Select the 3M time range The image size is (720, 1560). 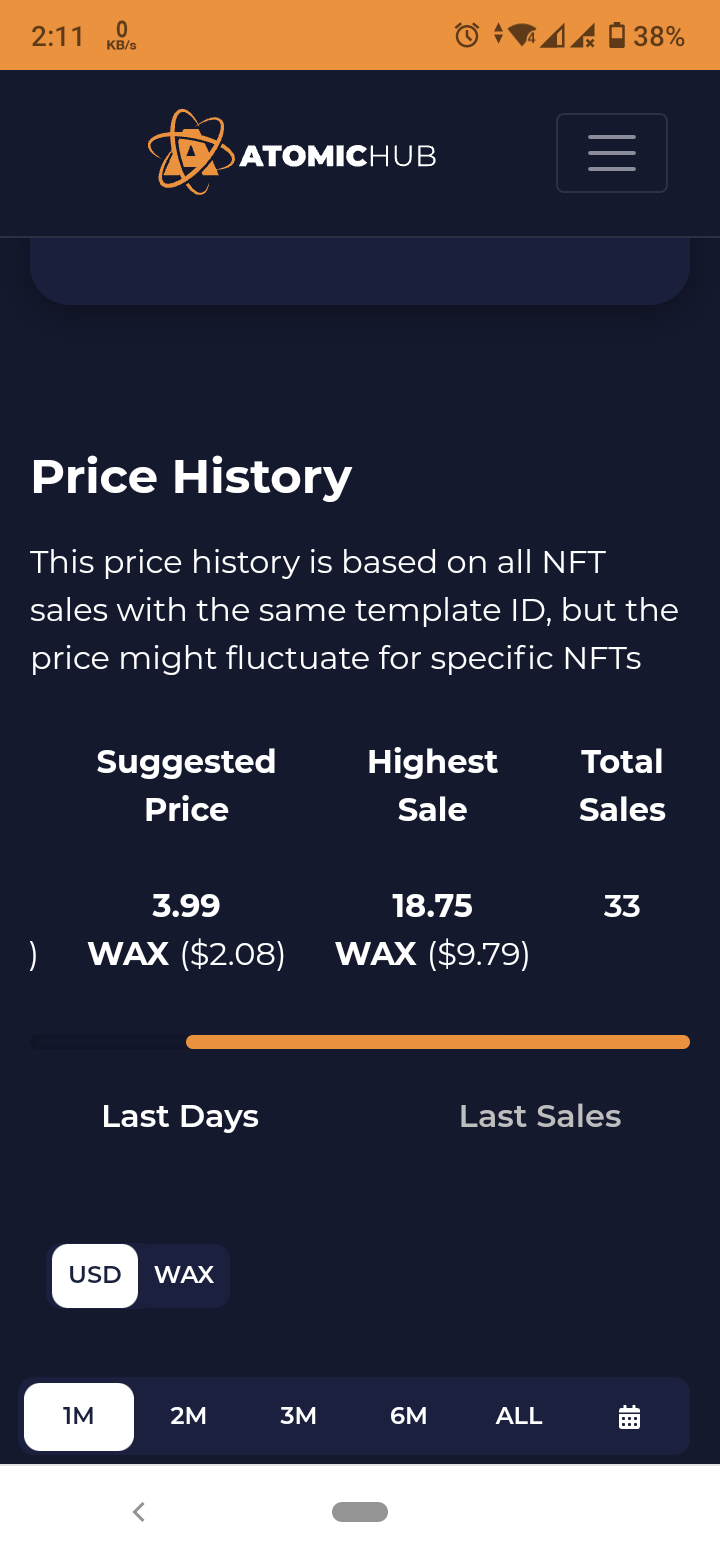298,1416
